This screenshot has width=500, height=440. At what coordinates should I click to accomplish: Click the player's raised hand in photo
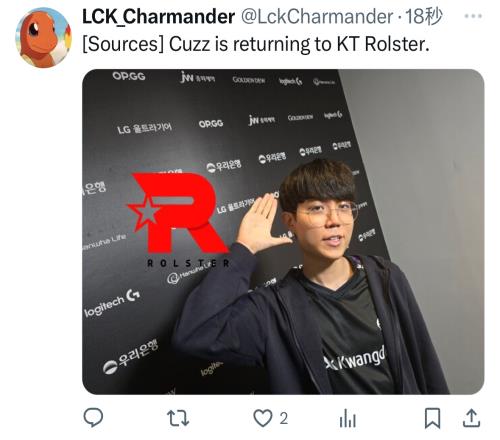[260, 223]
